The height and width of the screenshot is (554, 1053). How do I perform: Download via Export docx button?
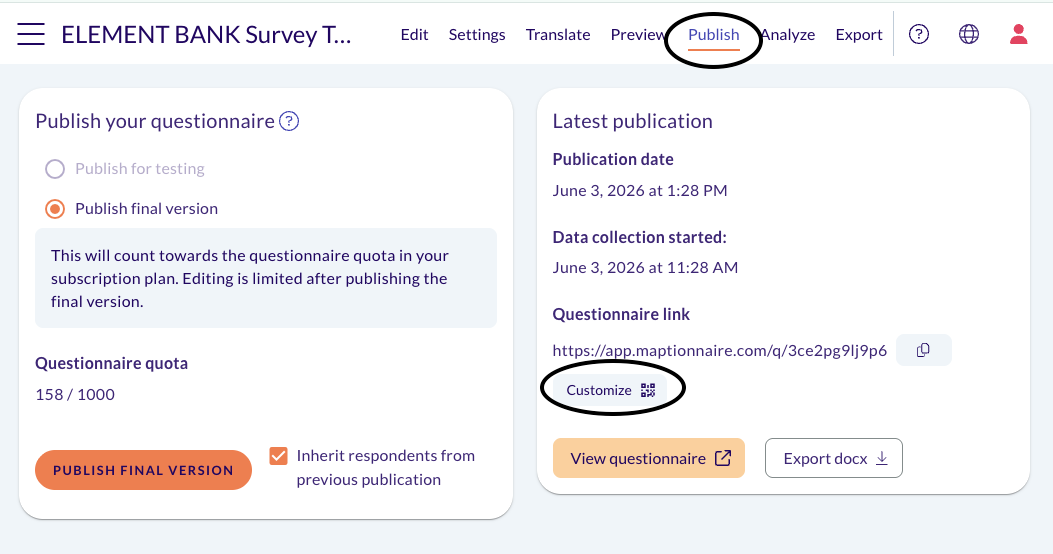833,458
